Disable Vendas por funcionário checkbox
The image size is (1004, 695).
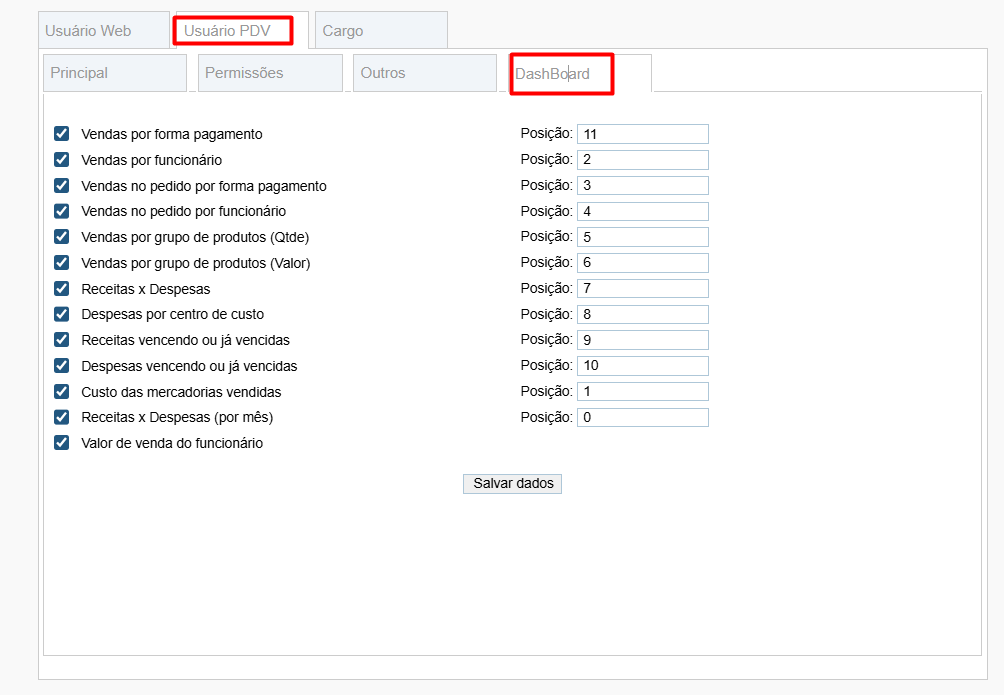pos(61,159)
